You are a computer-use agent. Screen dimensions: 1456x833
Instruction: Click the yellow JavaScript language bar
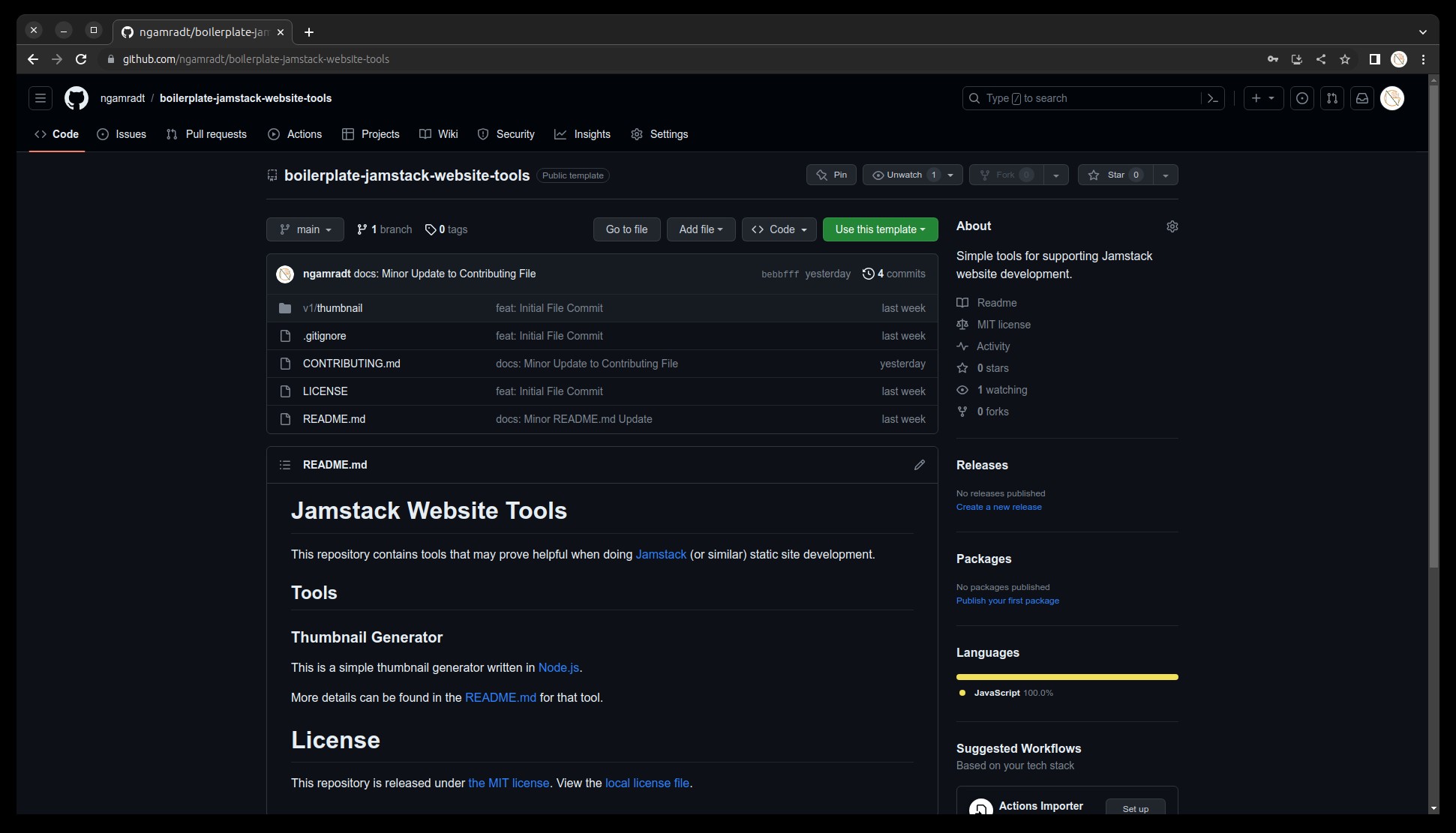coord(1067,677)
